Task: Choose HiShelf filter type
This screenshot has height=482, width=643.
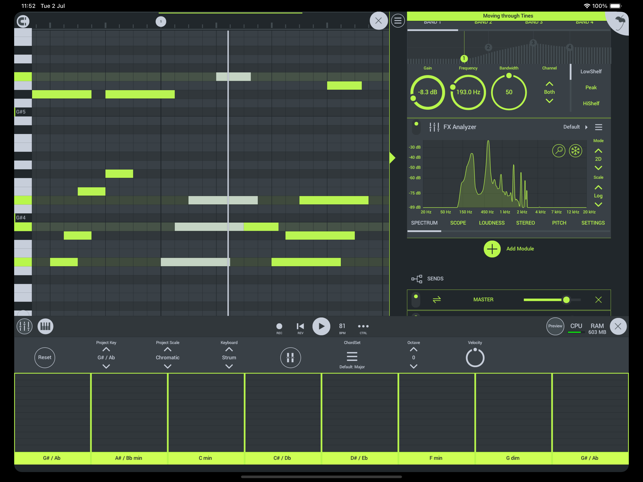Action: coord(591,103)
